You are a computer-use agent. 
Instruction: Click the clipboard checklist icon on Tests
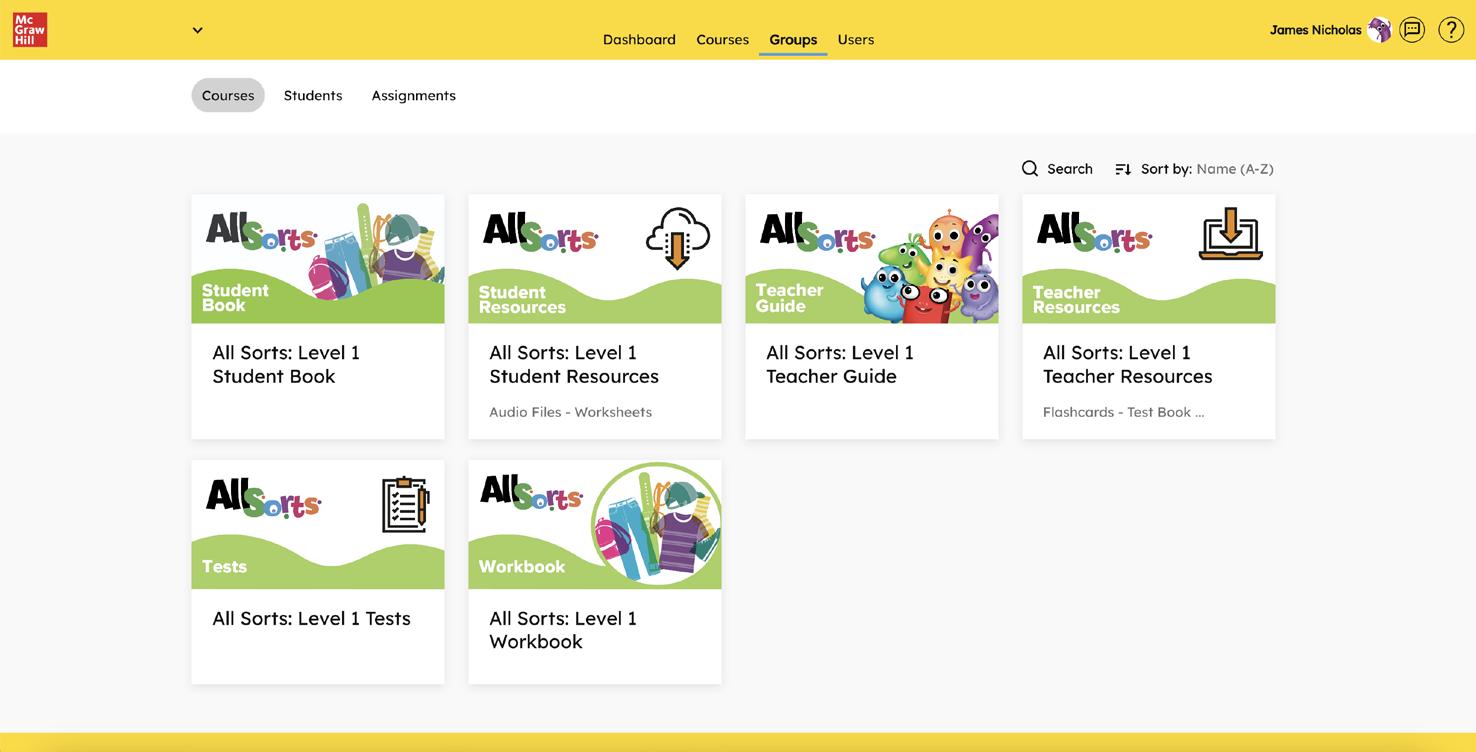click(x=405, y=505)
